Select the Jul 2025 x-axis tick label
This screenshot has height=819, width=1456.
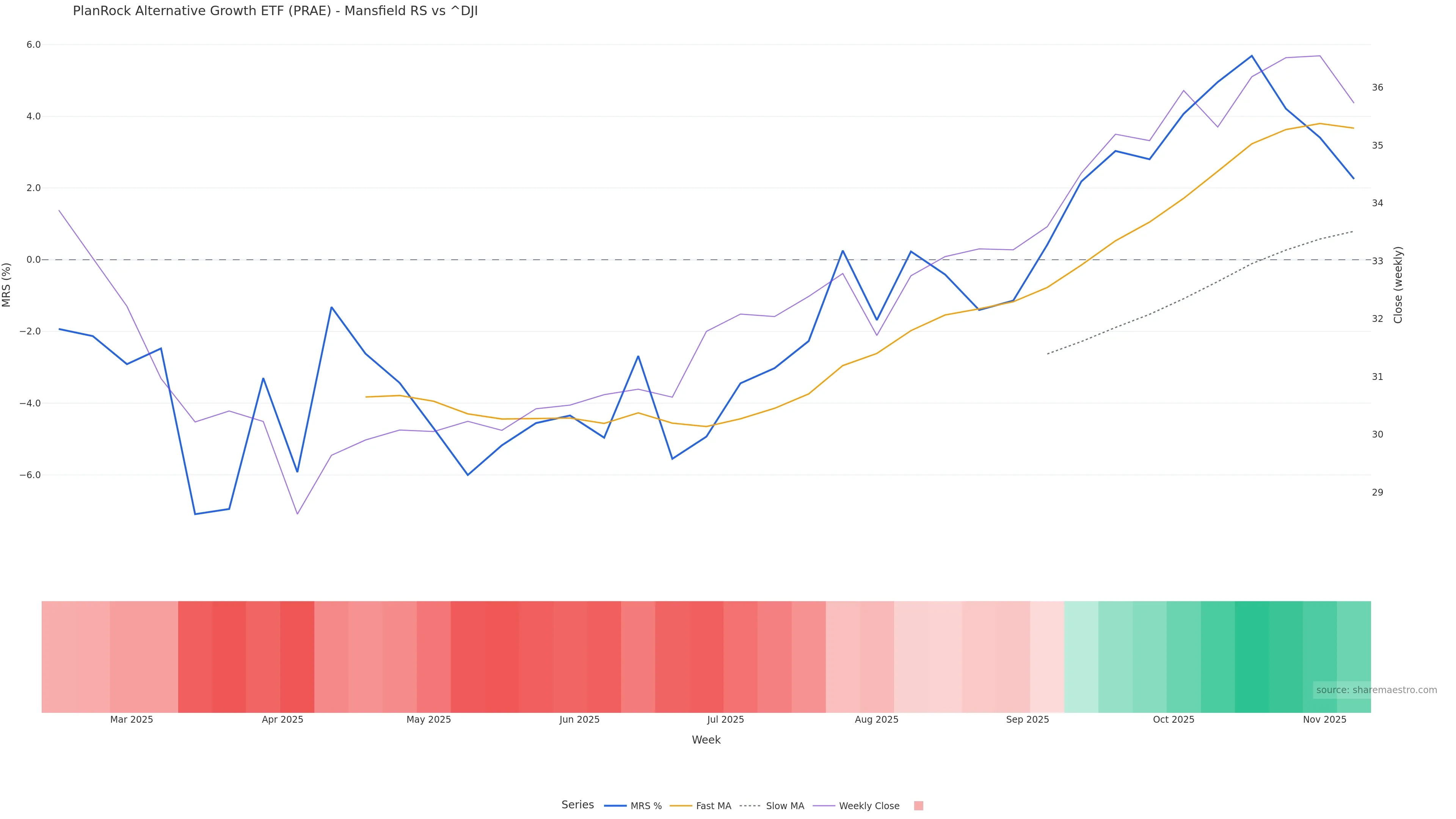[x=725, y=720]
